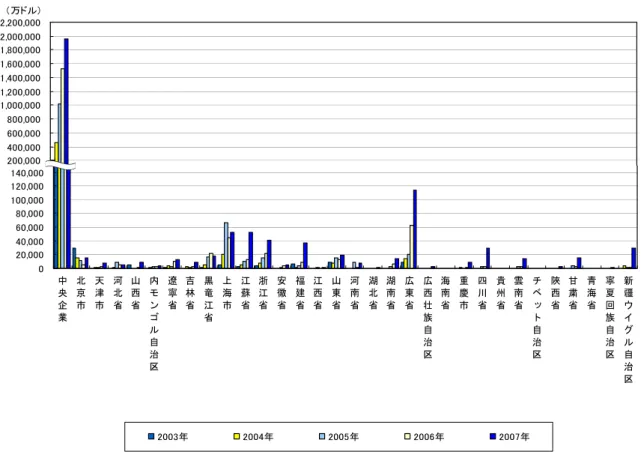641x455 pixels.
Task: Click the 2007年 dark blue legend swatch
Action: pyautogui.click(x=493, y=437)
